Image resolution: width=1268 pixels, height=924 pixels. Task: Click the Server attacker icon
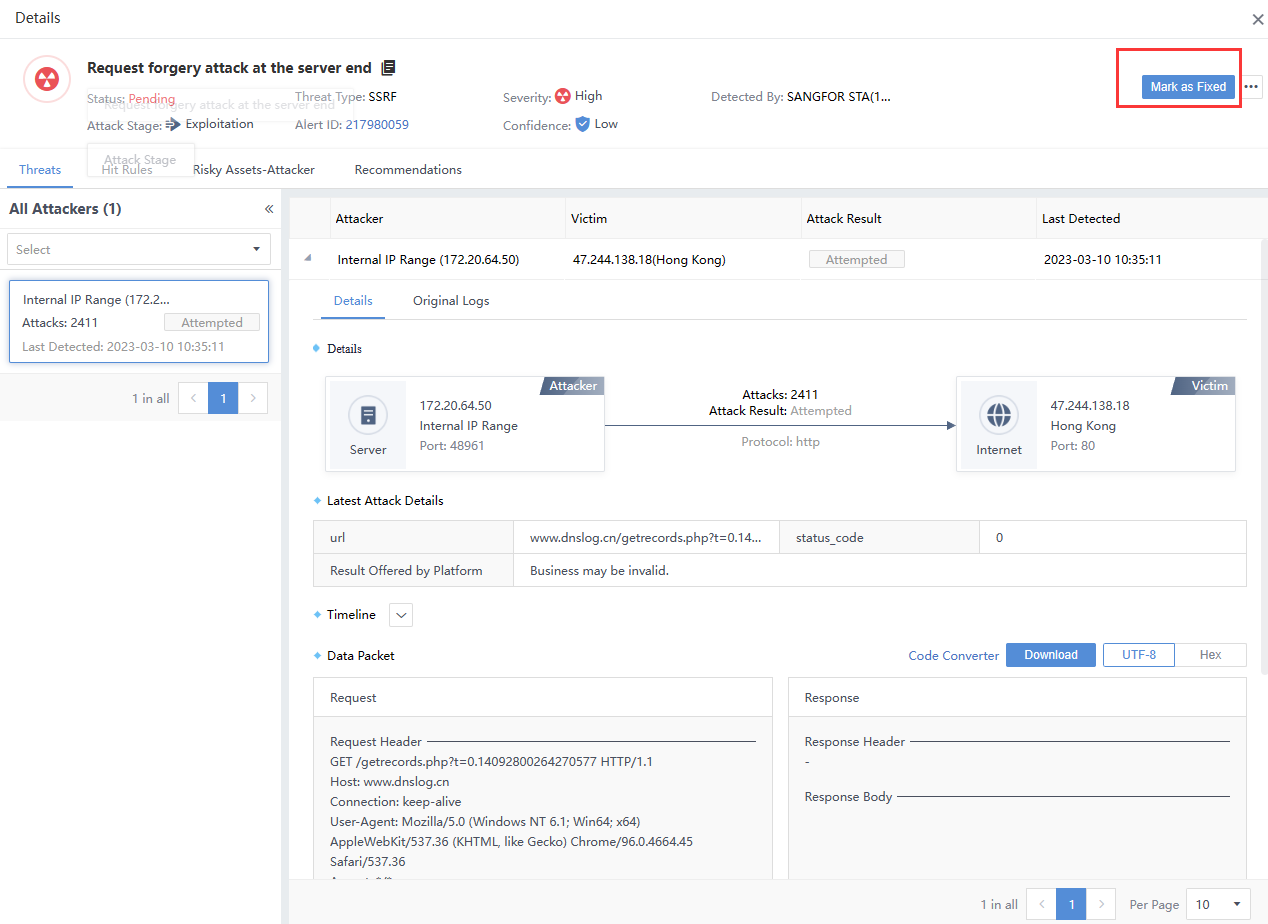click(368, 415)
